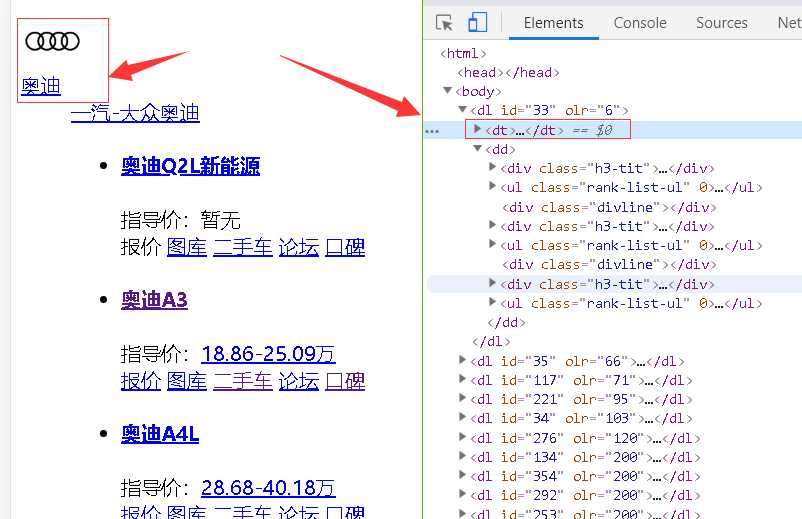Screen dimensions: 802x519
Task: Expand the second ul class="rank-list-ul" node
Action: 492,244
